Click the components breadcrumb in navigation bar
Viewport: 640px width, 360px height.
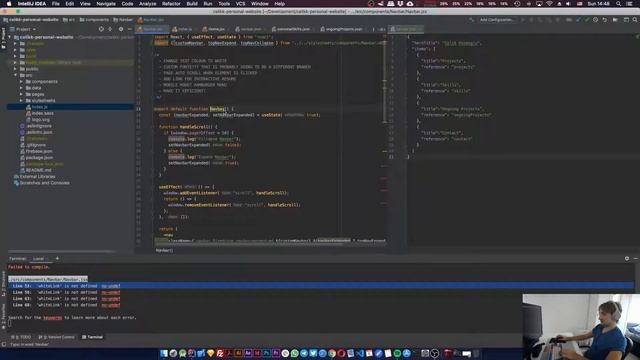[94, 20]
